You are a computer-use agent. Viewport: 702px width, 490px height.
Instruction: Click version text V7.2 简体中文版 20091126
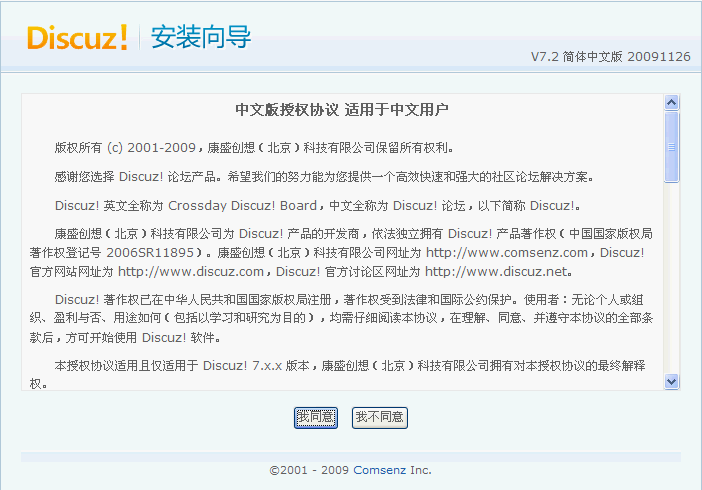(611, 57)
